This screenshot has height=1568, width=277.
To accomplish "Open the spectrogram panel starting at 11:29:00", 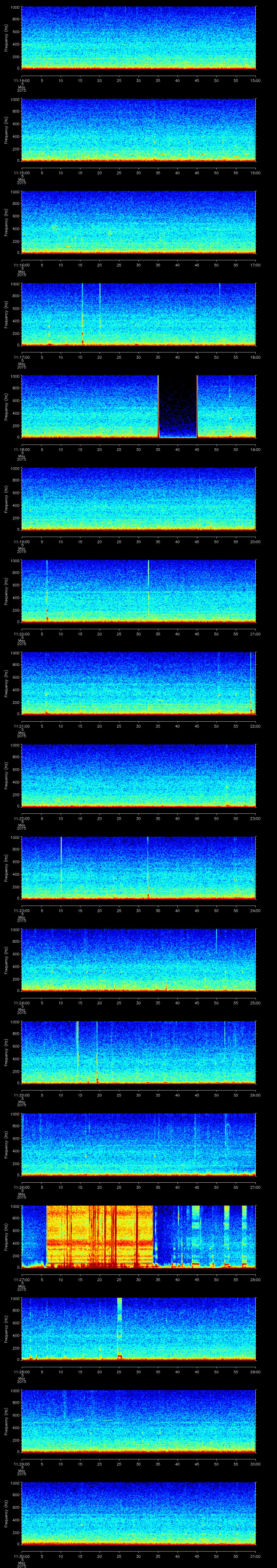I will (x=138, y=1421).
